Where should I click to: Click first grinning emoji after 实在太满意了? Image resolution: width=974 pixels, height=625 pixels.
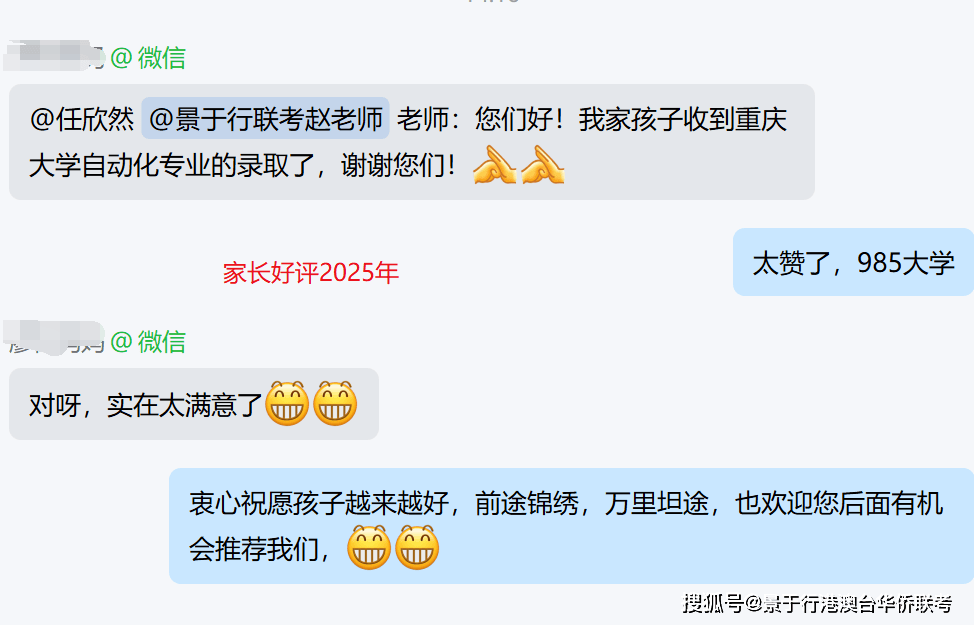[x=287, y=403]
